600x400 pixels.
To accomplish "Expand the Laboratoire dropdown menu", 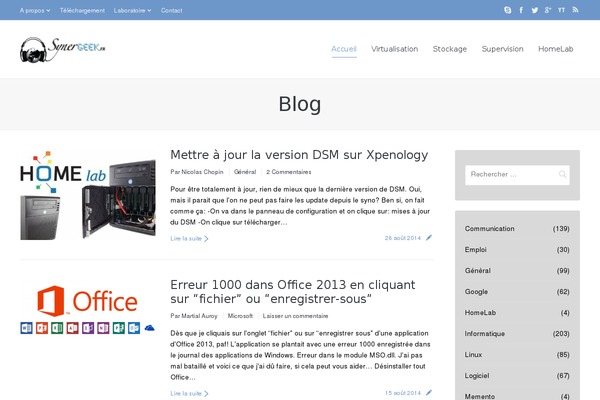I will pyautogui.click(x=132, y=10).
